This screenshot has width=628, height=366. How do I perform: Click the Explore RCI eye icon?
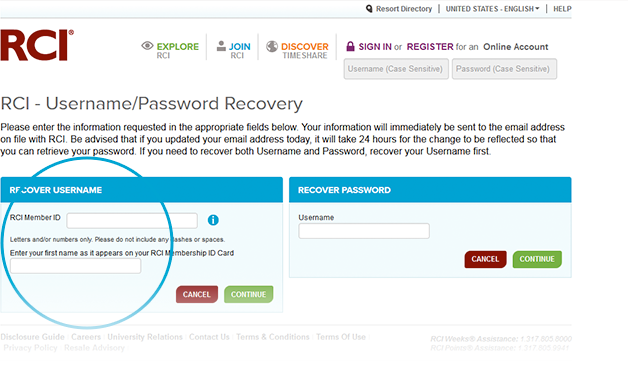coord(147,46)
